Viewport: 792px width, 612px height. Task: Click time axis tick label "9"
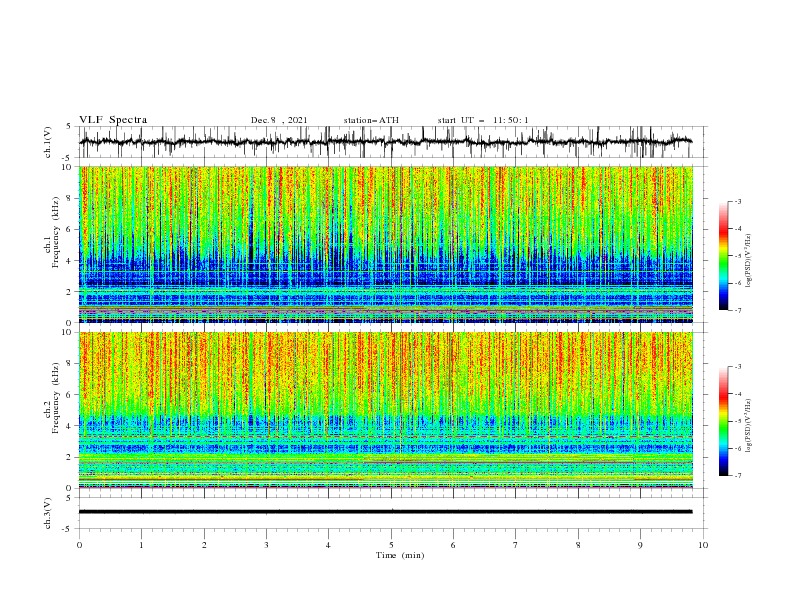(640, 545)
